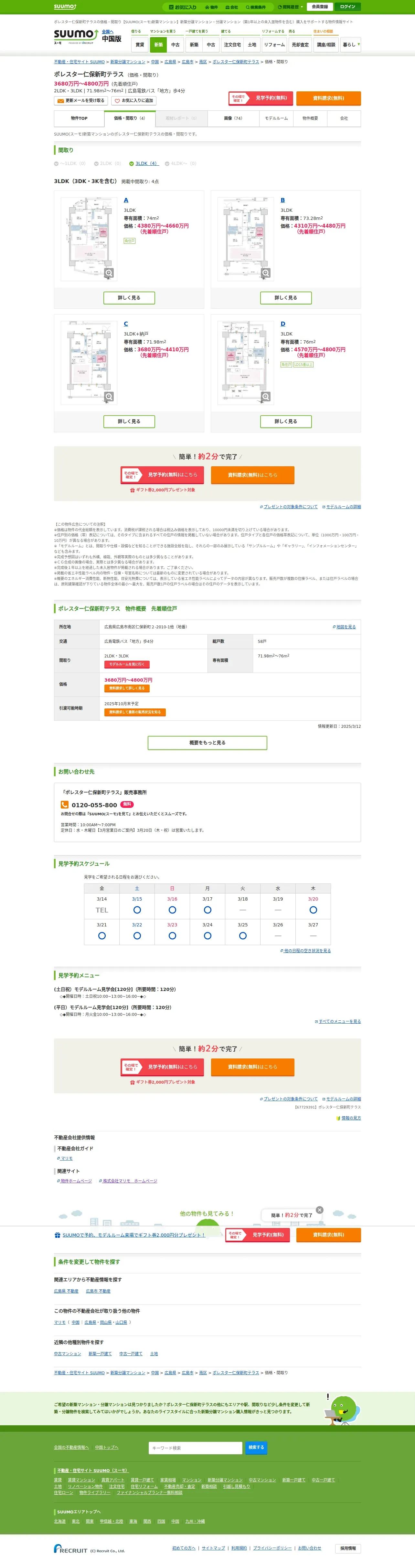The height and width of the screenshot is (1568, 415).
Task: Click the 会員登録 button
Action: (x=320, y=7)
